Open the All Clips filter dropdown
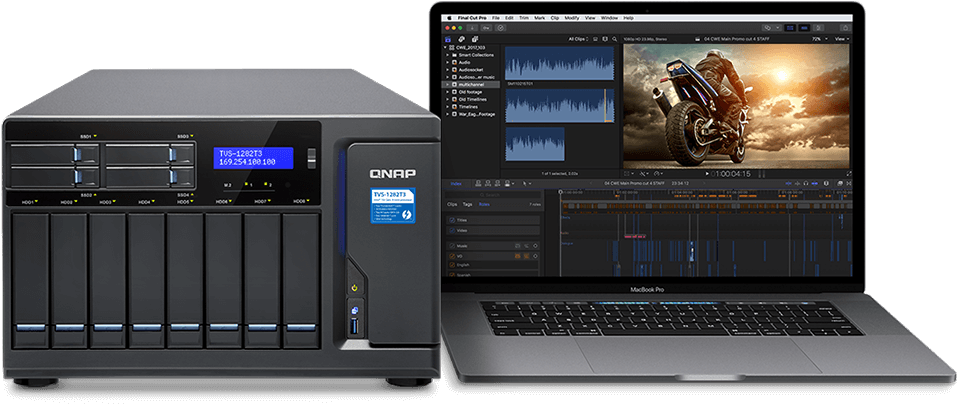This screenshot has height=404, width=957. pyautogui.click(x=578, y=39)
